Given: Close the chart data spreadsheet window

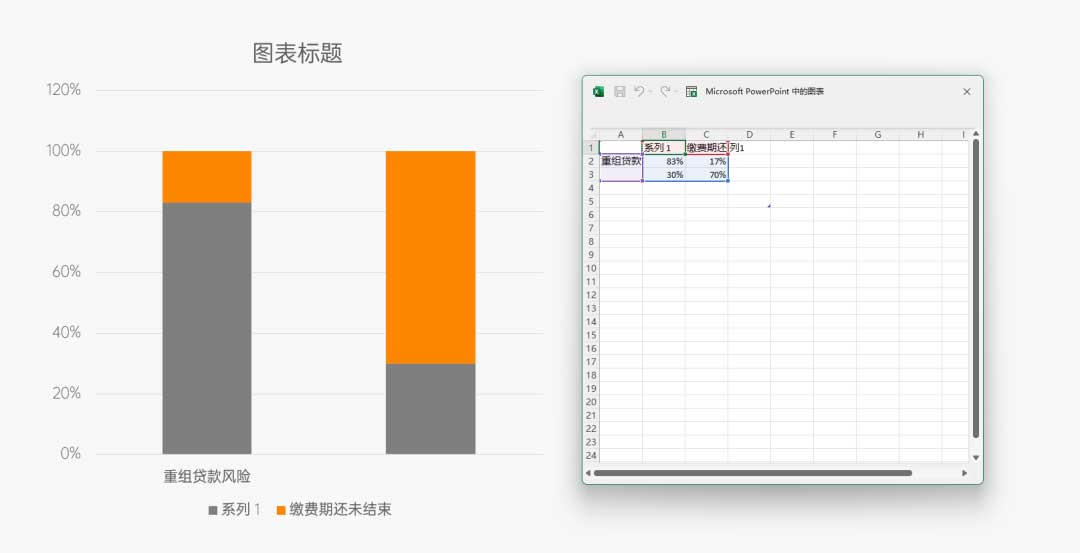Looking at the screenshot, I should (x=966, y=92).
